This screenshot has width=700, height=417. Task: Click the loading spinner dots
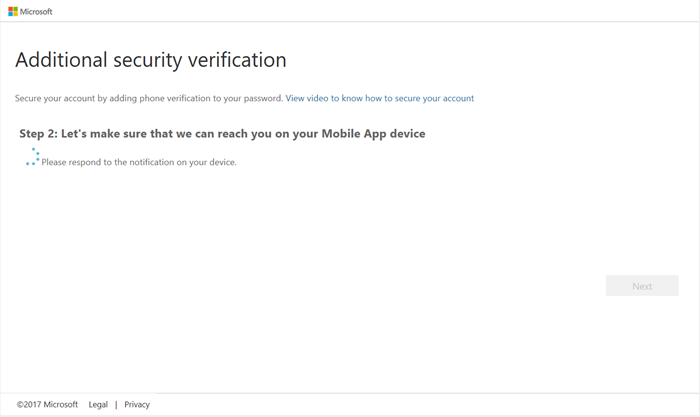coord(33,157)
